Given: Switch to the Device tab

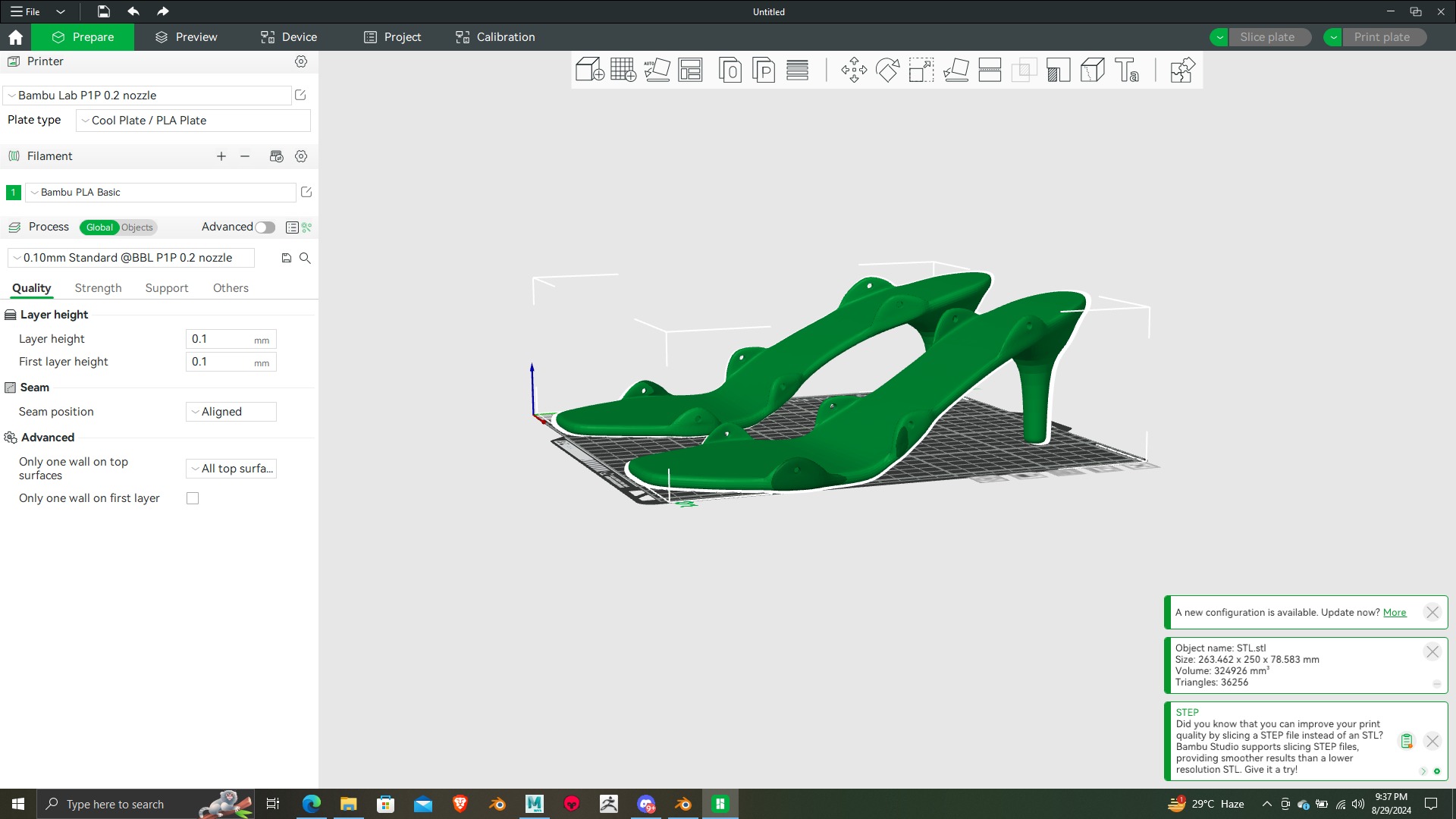Looking at the screenshot, I should pyautogui.click(x=288, y=37).
